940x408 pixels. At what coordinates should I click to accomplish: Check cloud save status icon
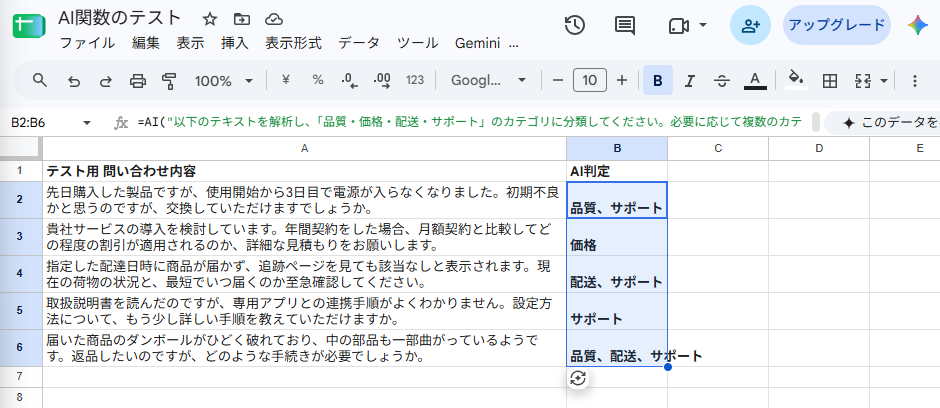[x=274, y=19]
